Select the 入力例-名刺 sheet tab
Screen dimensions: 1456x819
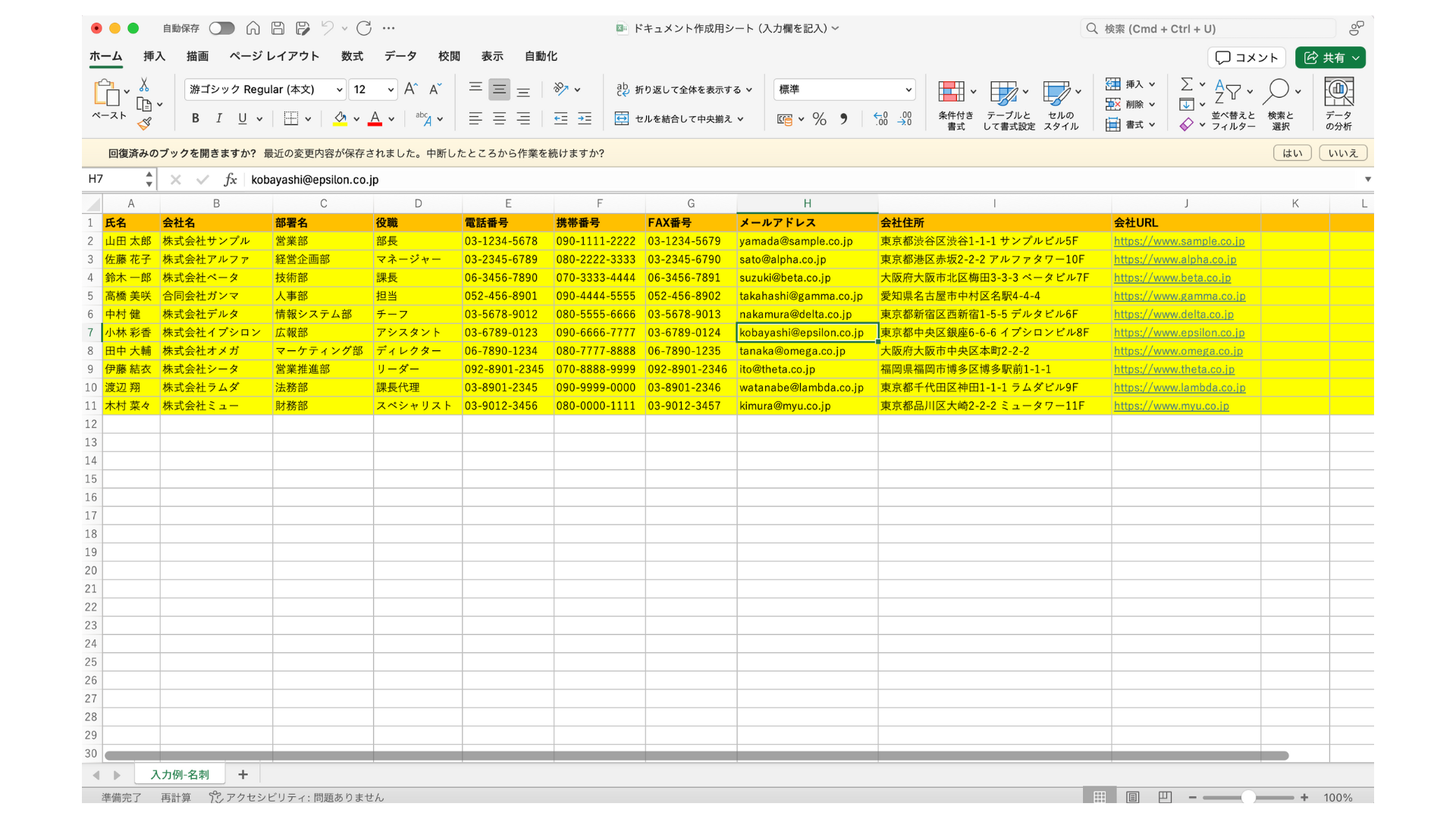coord(180,774)
